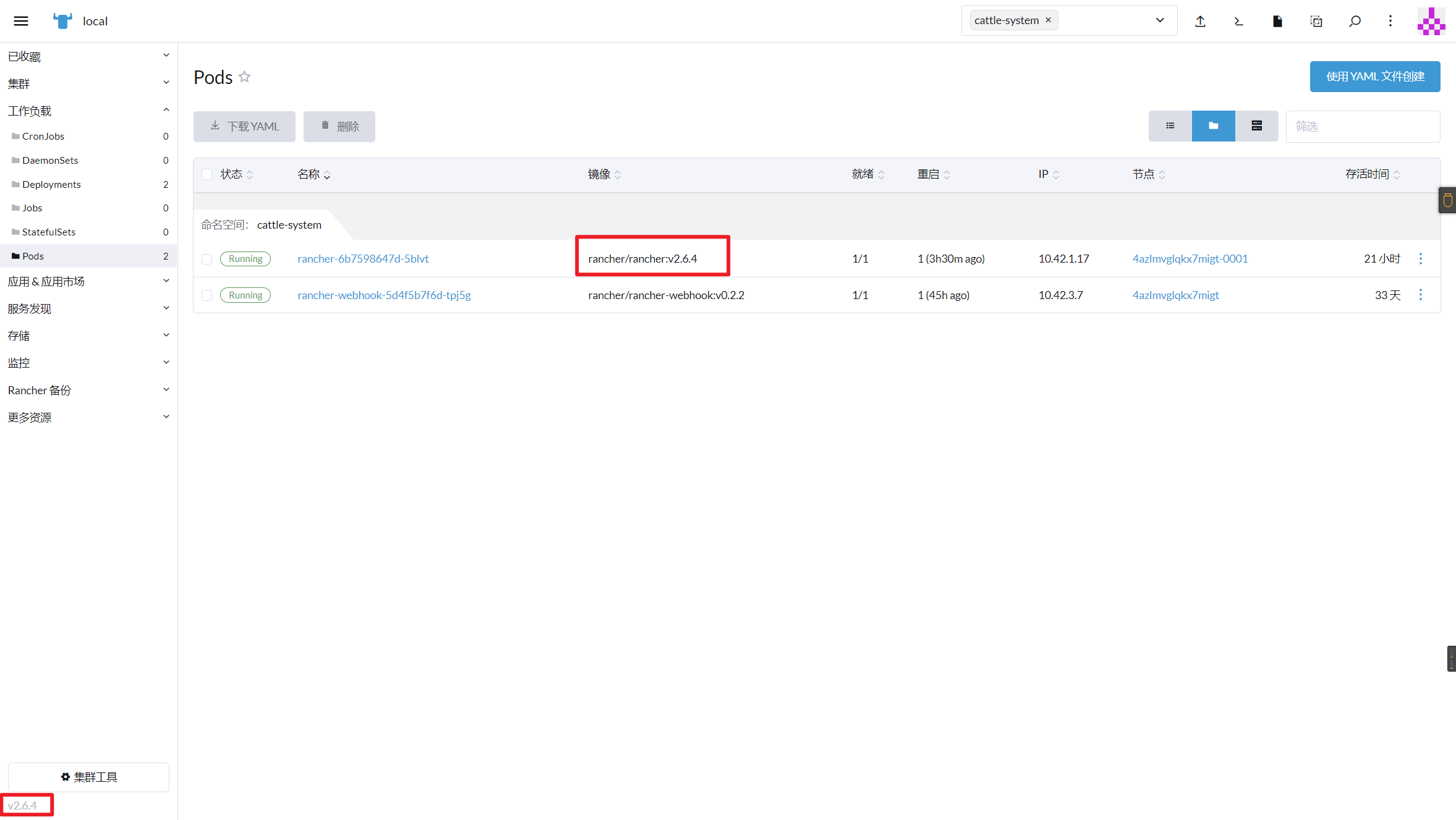The image size is (1456, 820).
Task: Open pod rancher-6b7598647d-5blvt link
Action: pos(363,258)
